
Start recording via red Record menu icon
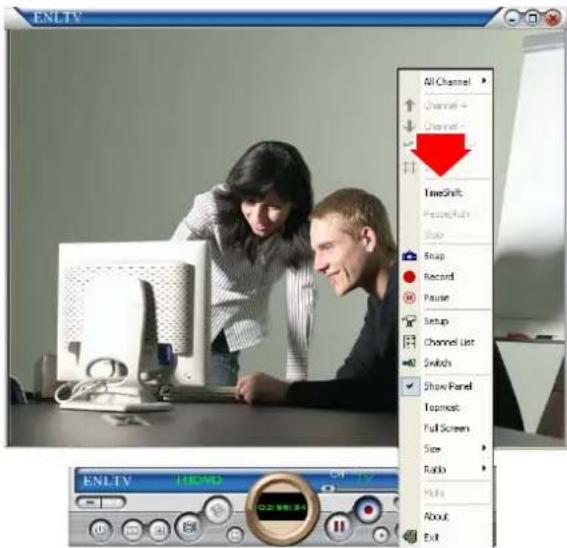click(409, 277)
